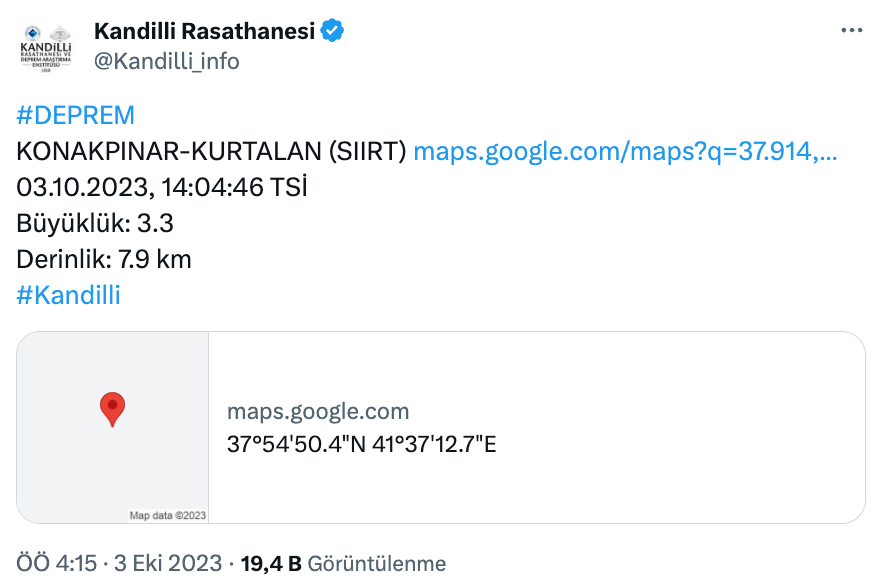Open the #DEPREM hashtag
Screen dimensions: 888x588
coord(74,115)
